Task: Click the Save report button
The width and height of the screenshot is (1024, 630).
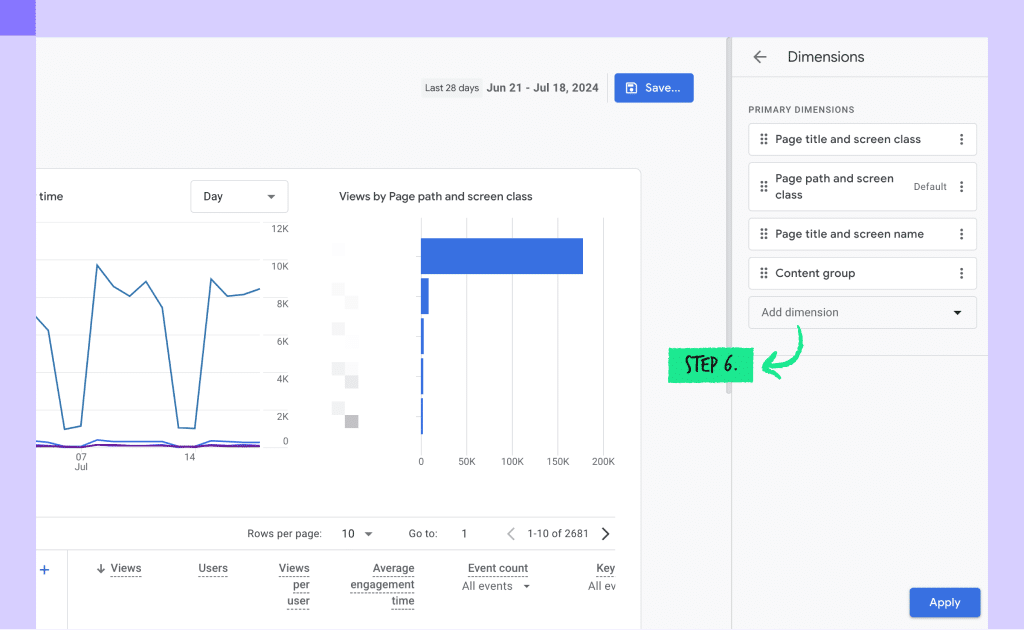Action: [x=654, y=87]
